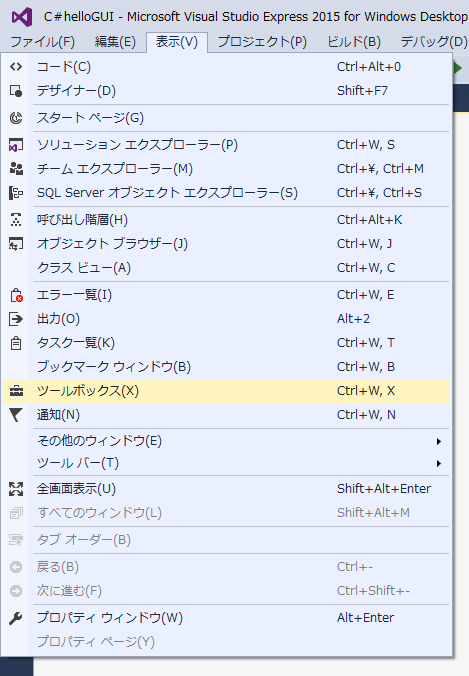469x676 pixels.
Task: Select タスク一覧(K) entry label
Action: point(76,343)
